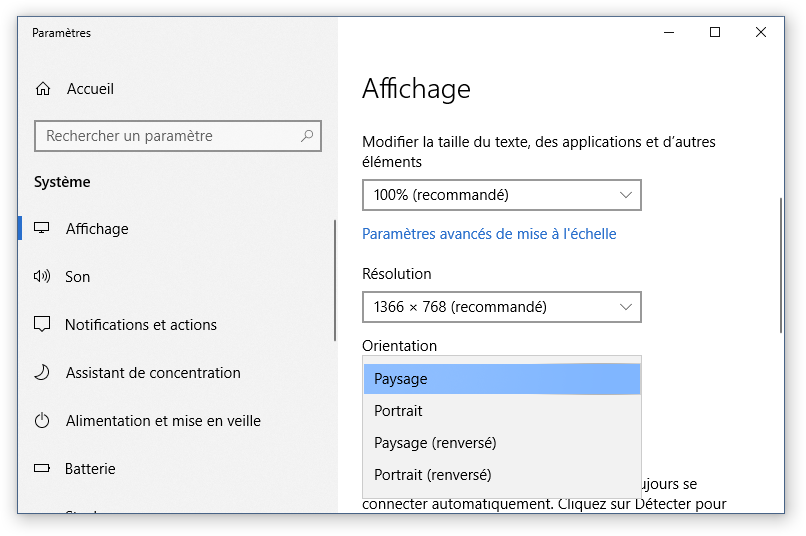This screenshot has height=536, width=806.
Task: Click the Assistant de concentration moon icon
Action: pyautogui.click(x=42, y=373)
